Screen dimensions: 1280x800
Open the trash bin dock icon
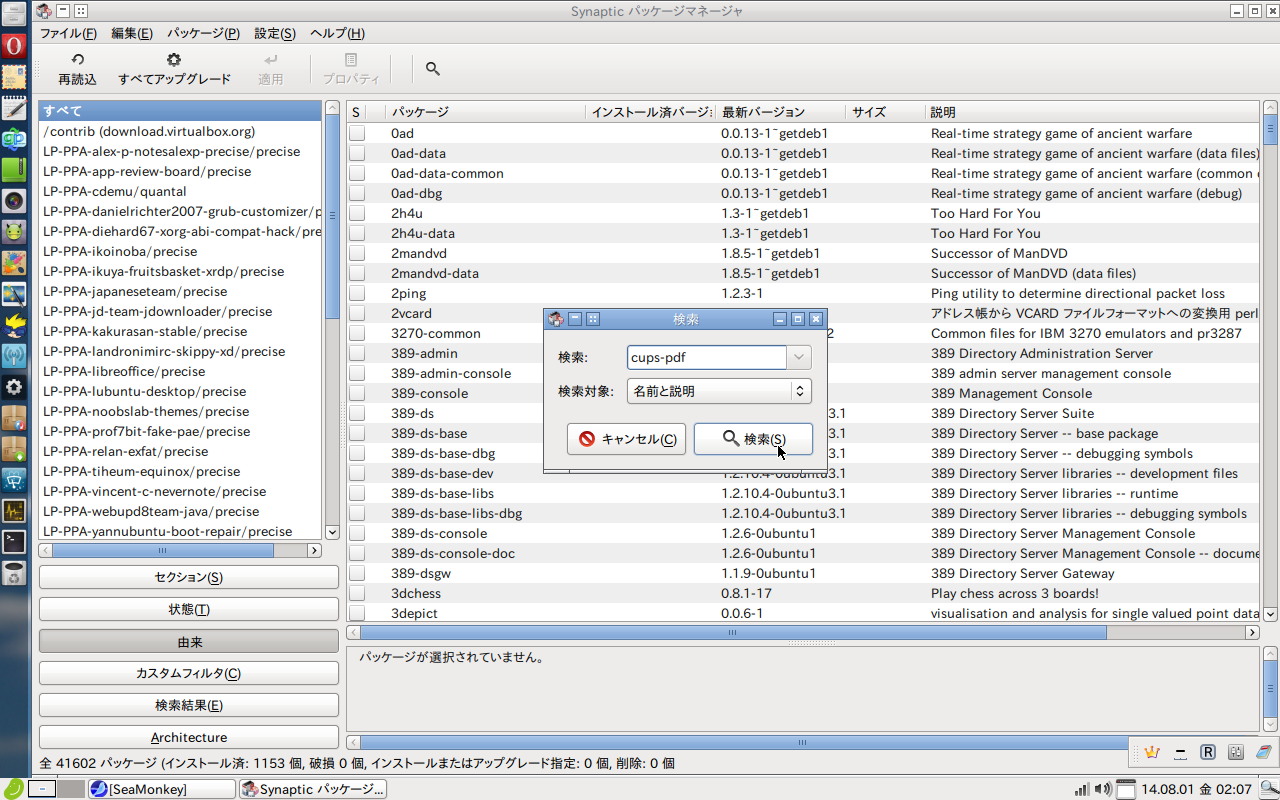click(13, 573)
